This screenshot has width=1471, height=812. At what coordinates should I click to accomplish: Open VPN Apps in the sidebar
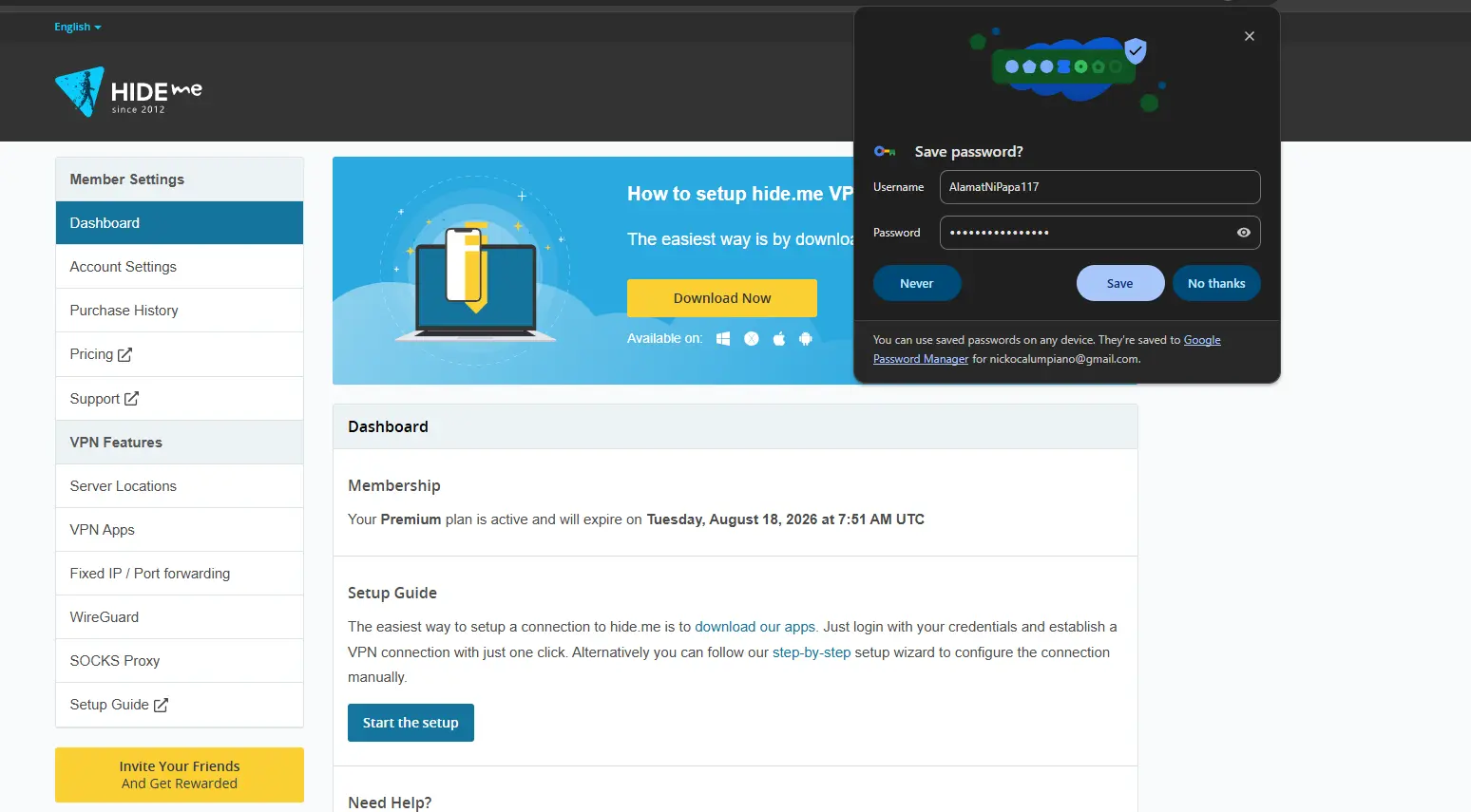click(180, 530)
